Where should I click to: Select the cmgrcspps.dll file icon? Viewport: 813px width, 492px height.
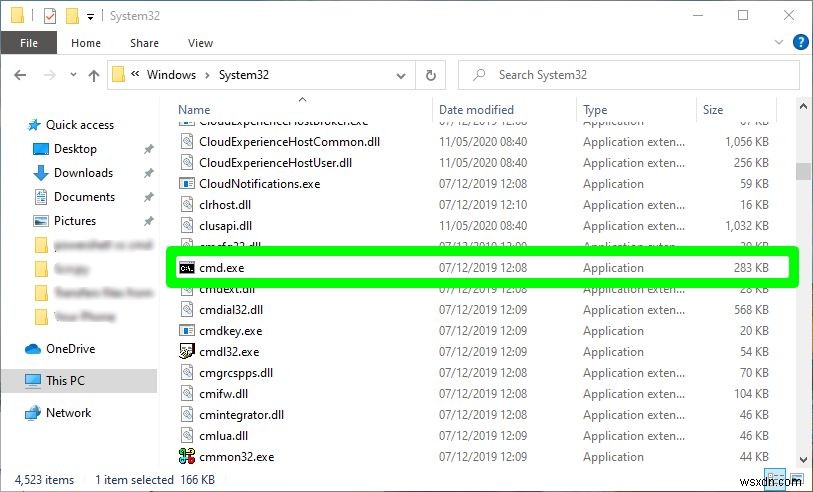click(187, 373)
